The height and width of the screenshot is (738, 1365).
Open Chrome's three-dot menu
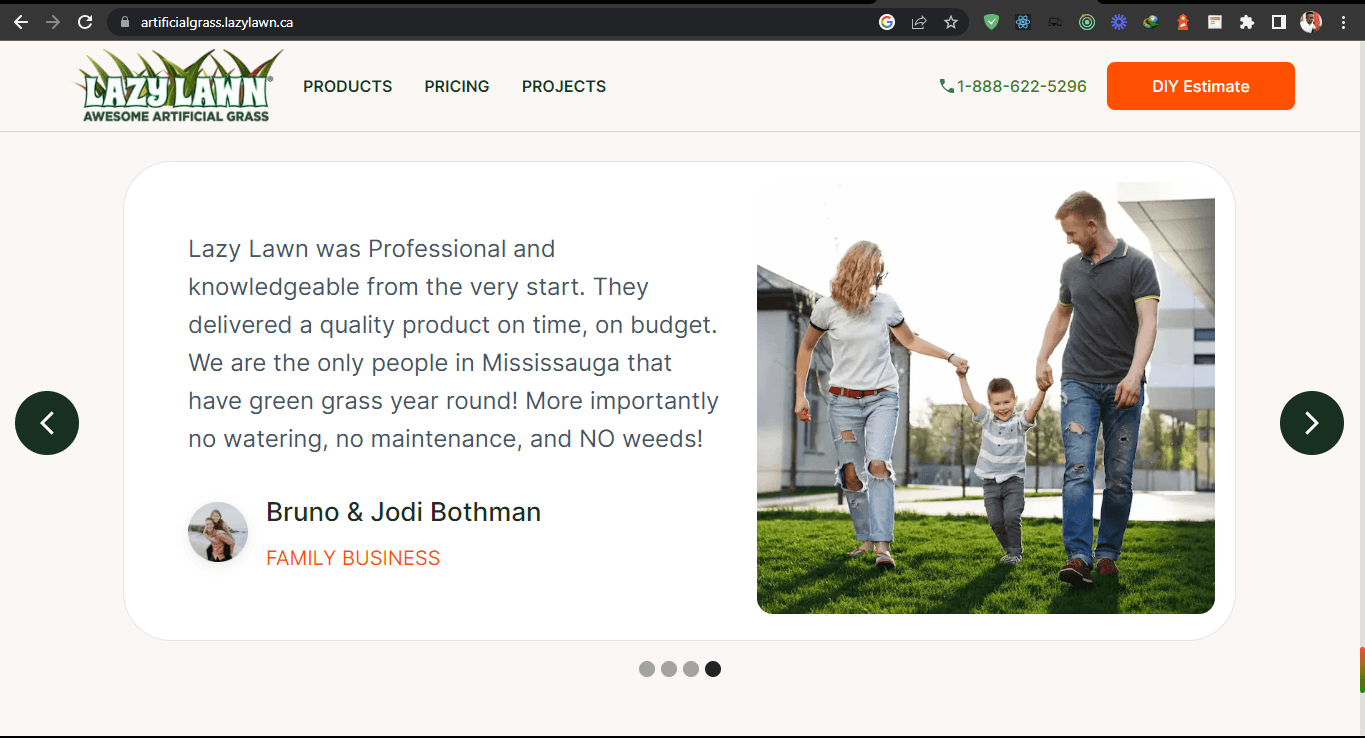point(1343,22)
